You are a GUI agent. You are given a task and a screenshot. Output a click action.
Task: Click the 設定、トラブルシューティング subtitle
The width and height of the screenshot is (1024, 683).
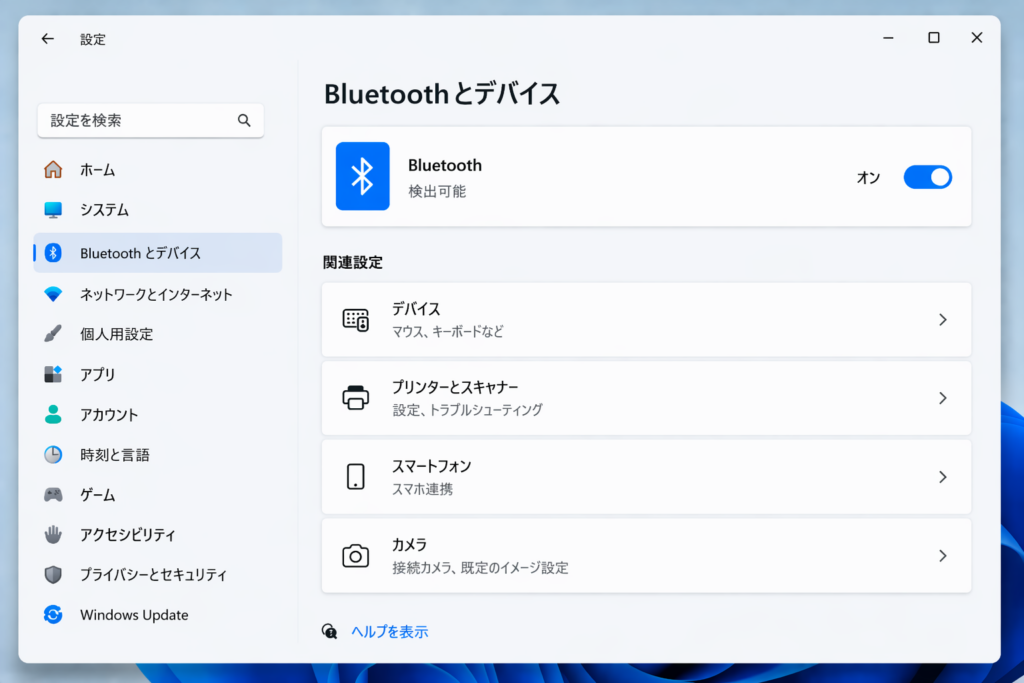click(468, 410)
